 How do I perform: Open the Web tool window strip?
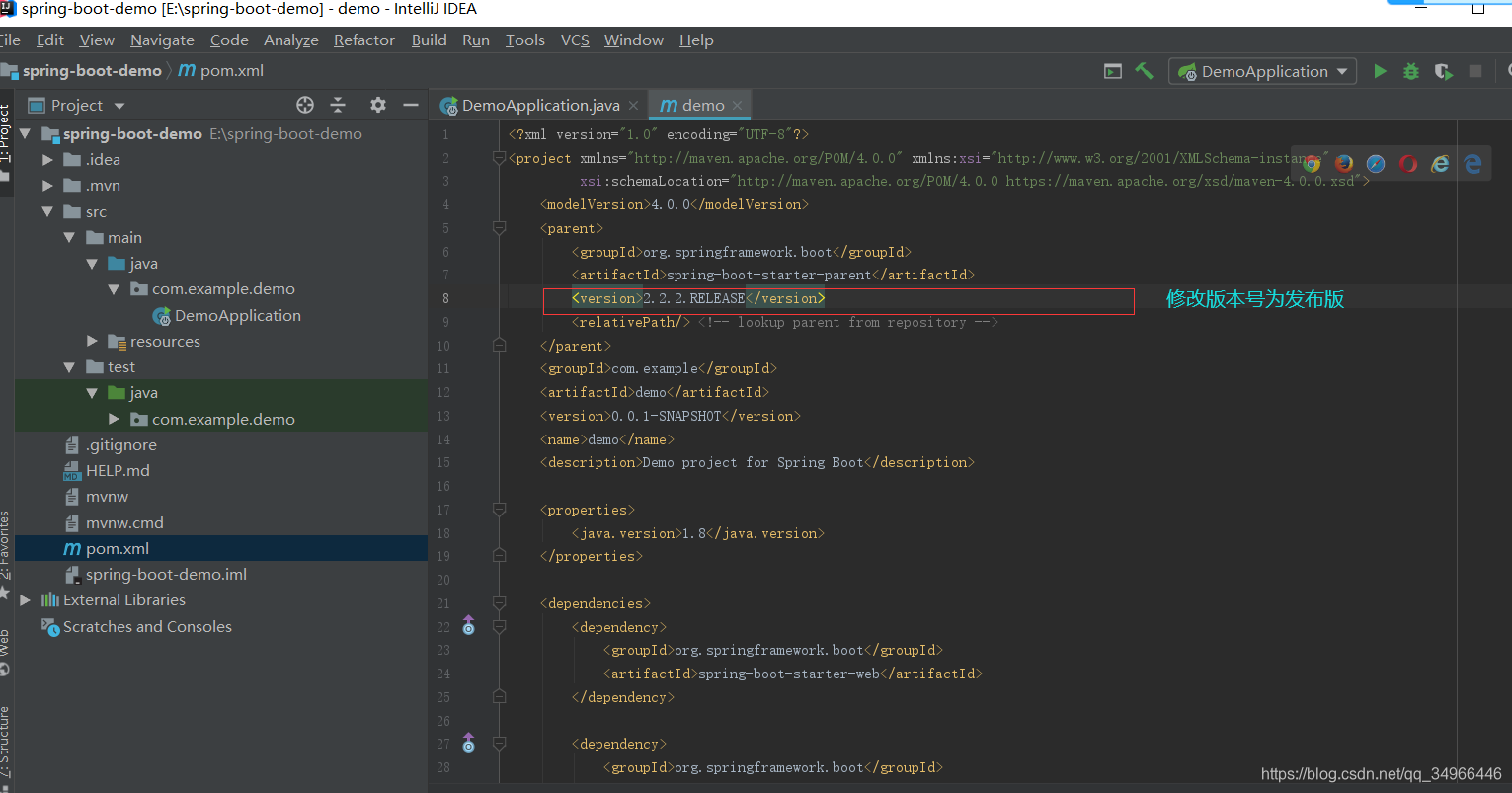click(x=5, y=652)
